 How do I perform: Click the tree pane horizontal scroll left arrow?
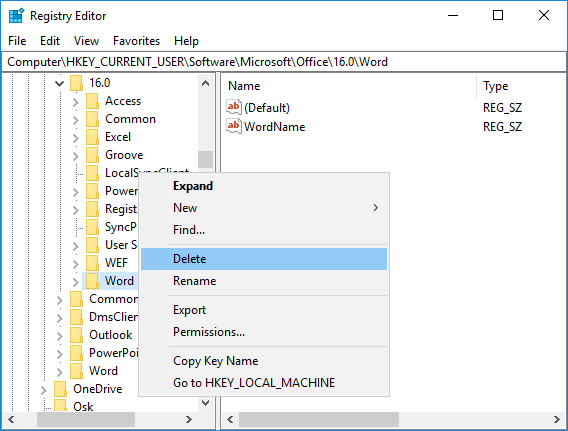[x=11, y=419]
